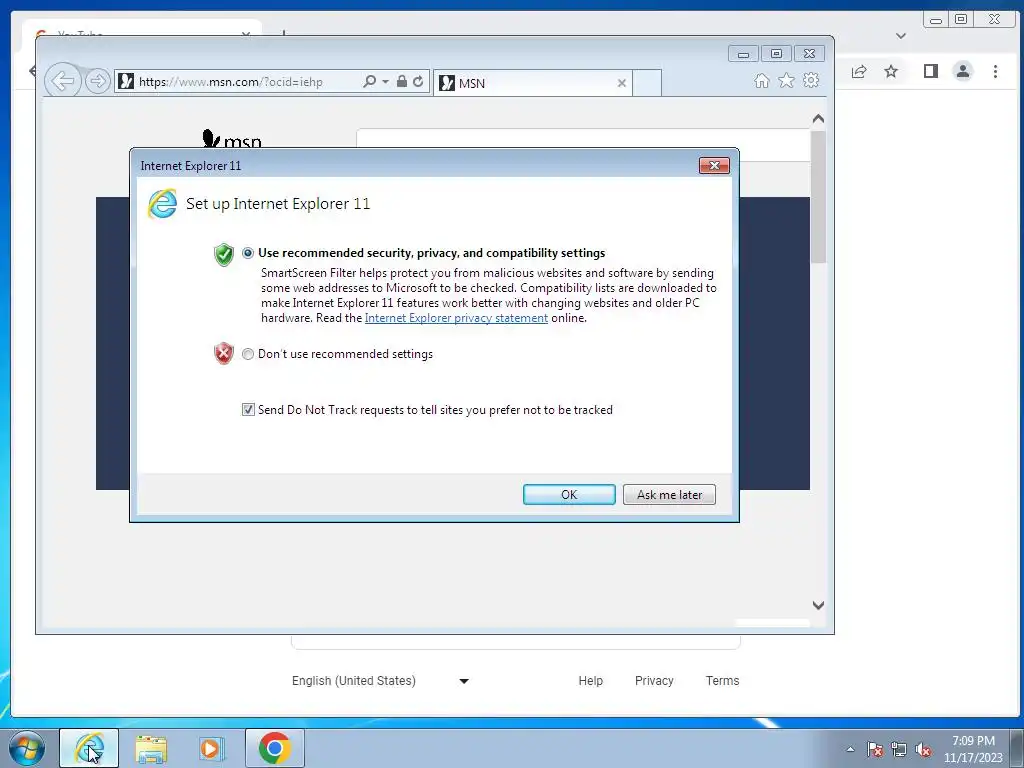
Task: Click the green shield recommended settings icon
Action: (223, 254)
